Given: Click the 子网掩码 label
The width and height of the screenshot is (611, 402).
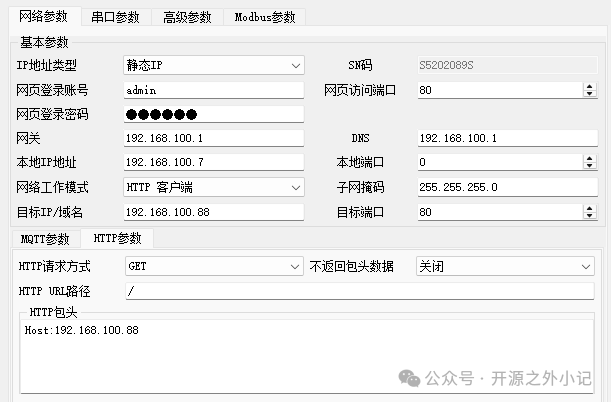Looking at the screenshot, I should (360, 187).
